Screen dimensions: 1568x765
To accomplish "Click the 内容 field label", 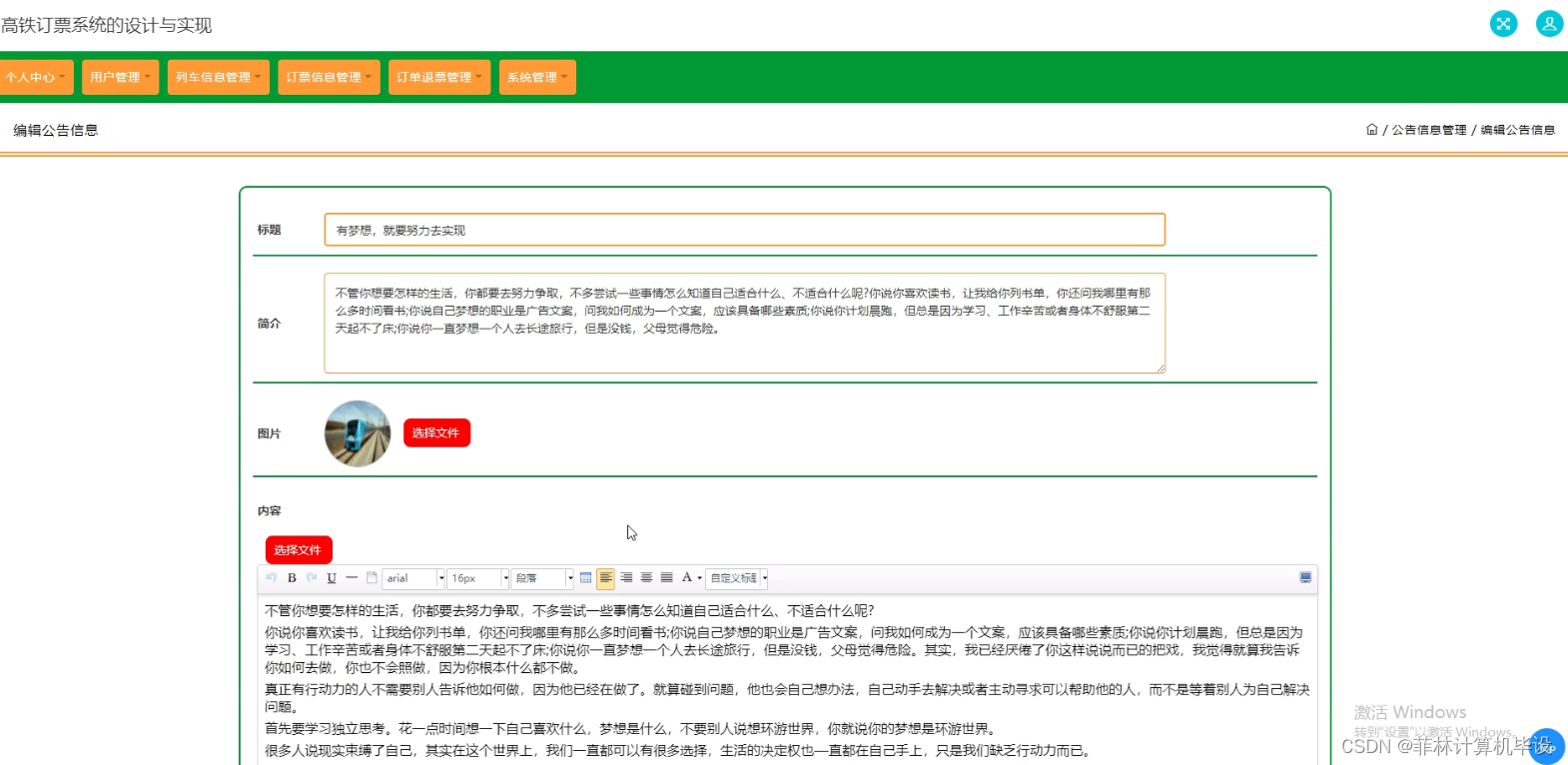I will point(270,510).
